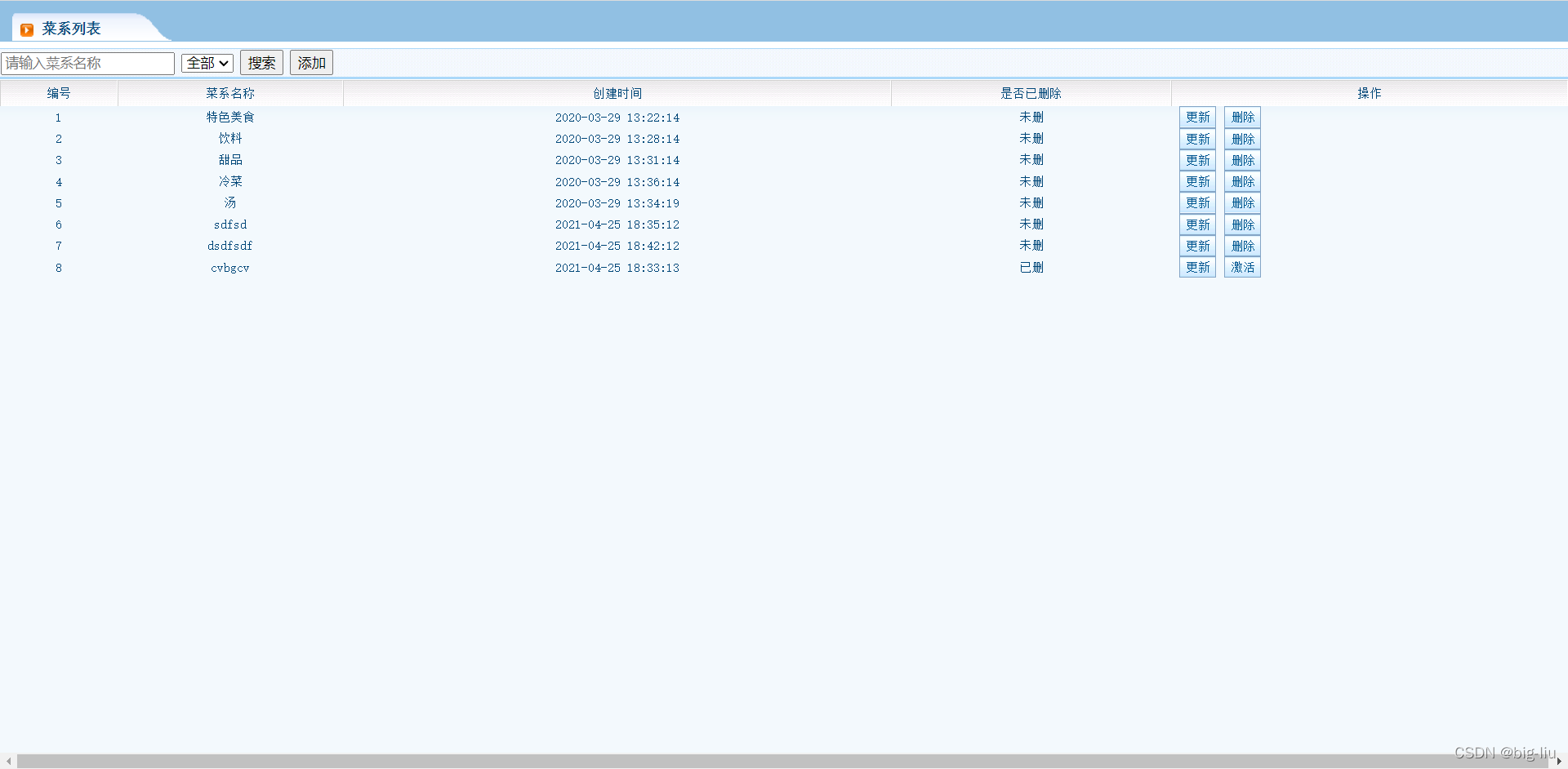Click 更新 for the 甜品 row
Image resolution: width=1568 pixels, height=769 pixels.
click(x=1197, y=160)
